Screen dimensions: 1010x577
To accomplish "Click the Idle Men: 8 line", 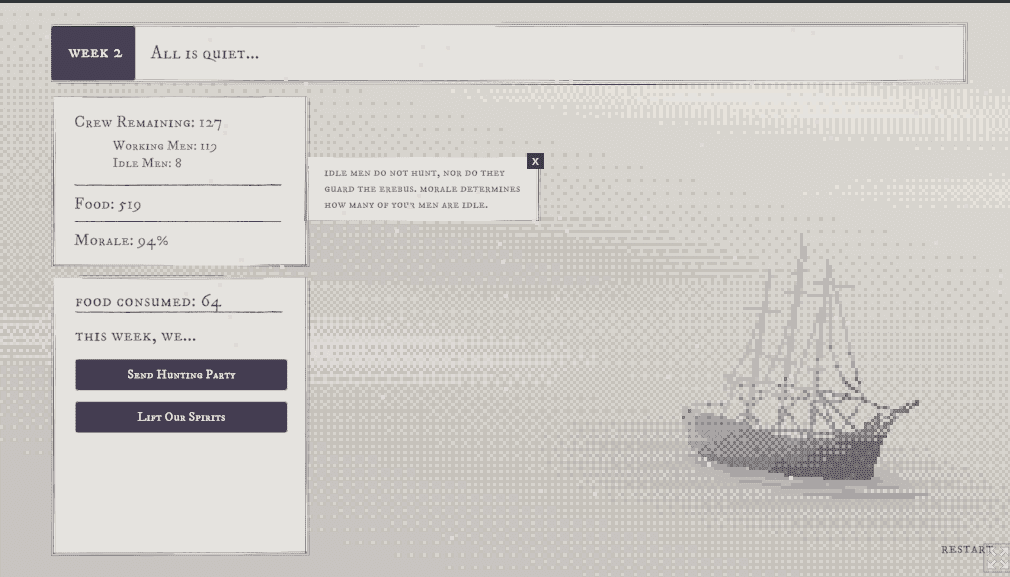I will (x=148, y=163).
